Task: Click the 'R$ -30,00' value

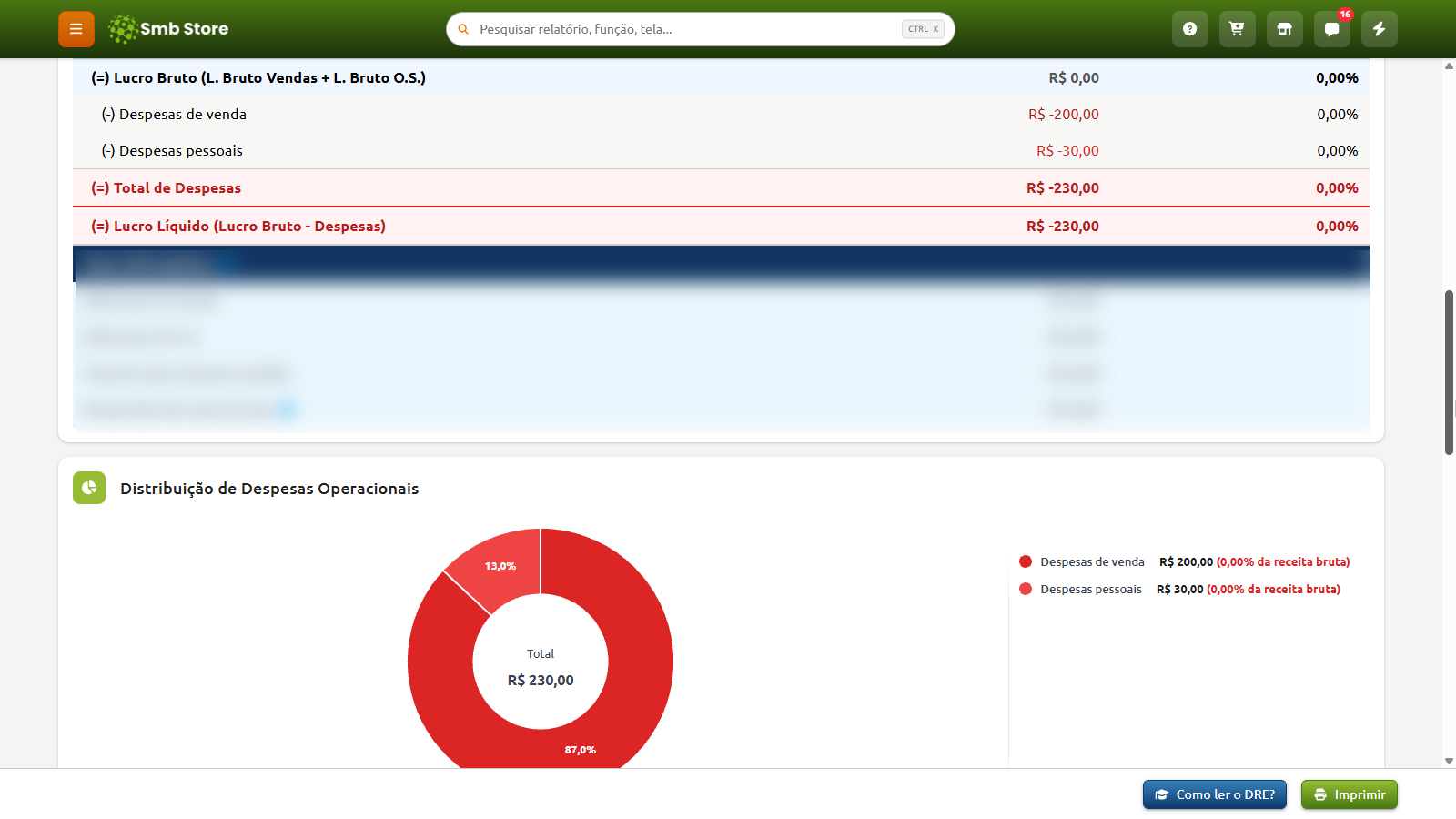Action: (x=1067, y=150)
